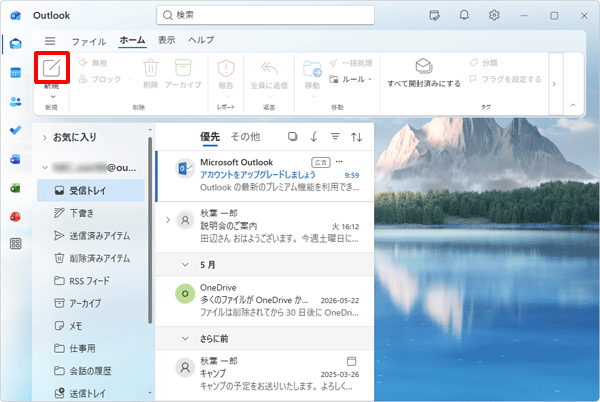600x402 pixels.
Task: Select the Inbox (受信トレイ) folder
Action: click(x=91, y=190)
